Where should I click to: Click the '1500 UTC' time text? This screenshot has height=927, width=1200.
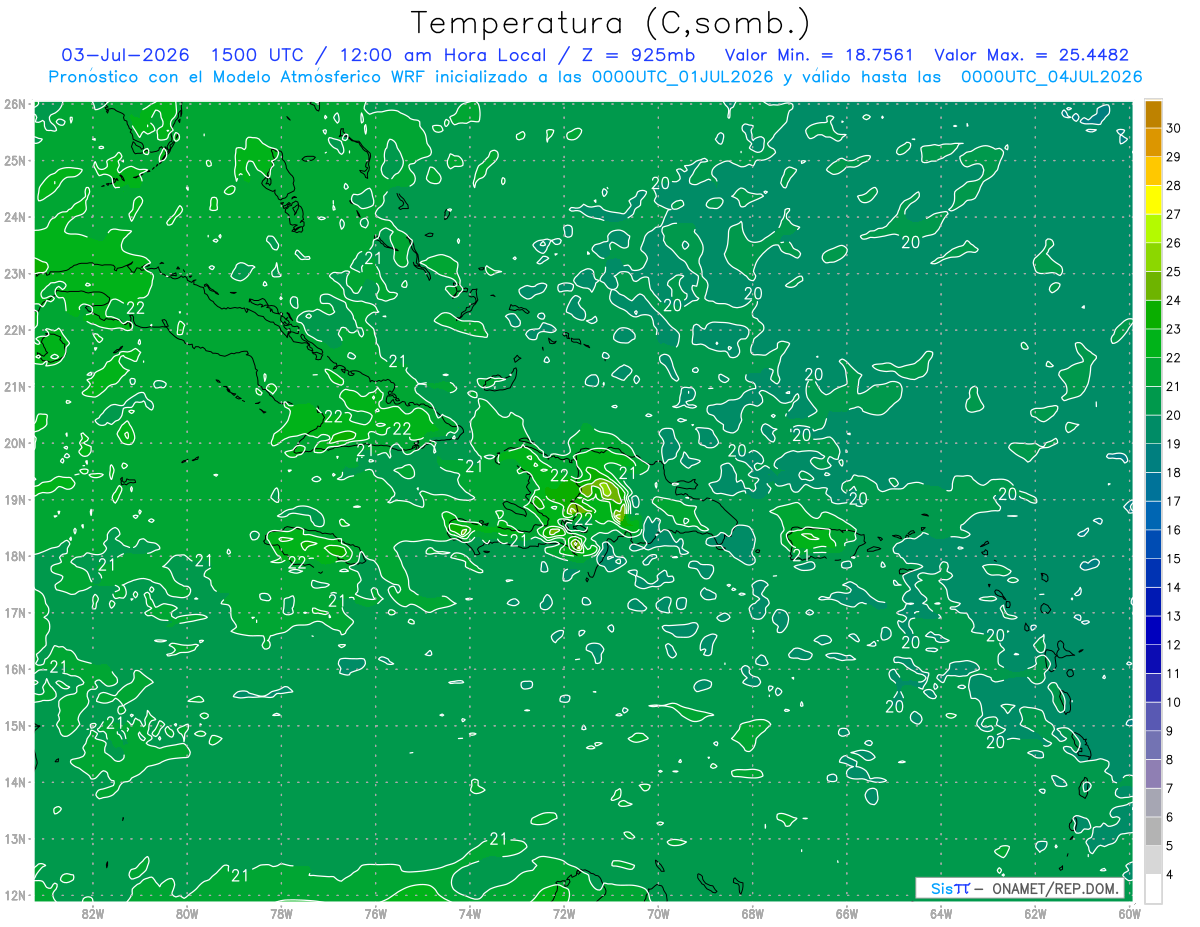tap(257, 55)
